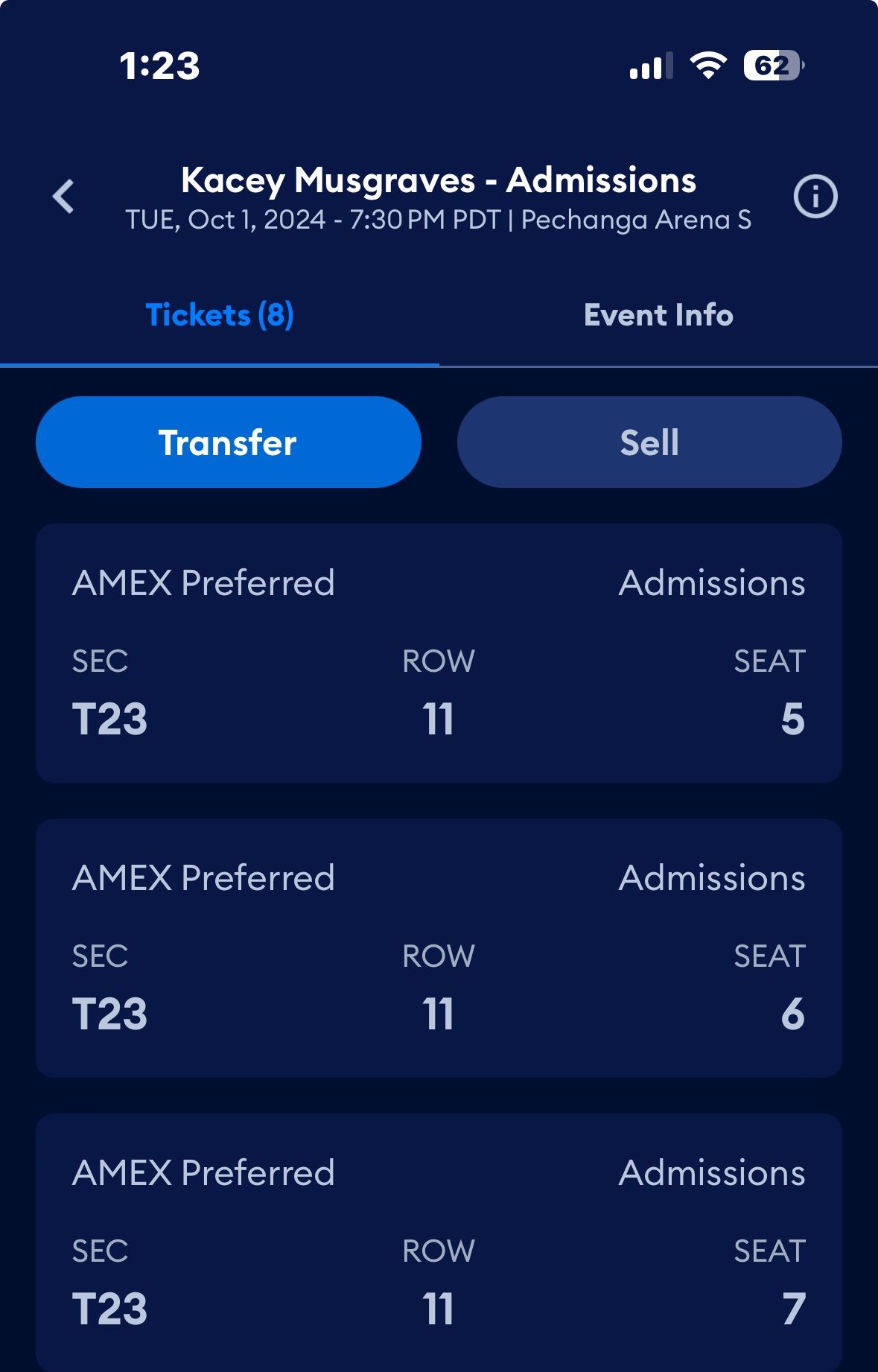Tap AMEX Preferred label on seat 5 ticket
The image size is (878, 1372).
[203, 583]
